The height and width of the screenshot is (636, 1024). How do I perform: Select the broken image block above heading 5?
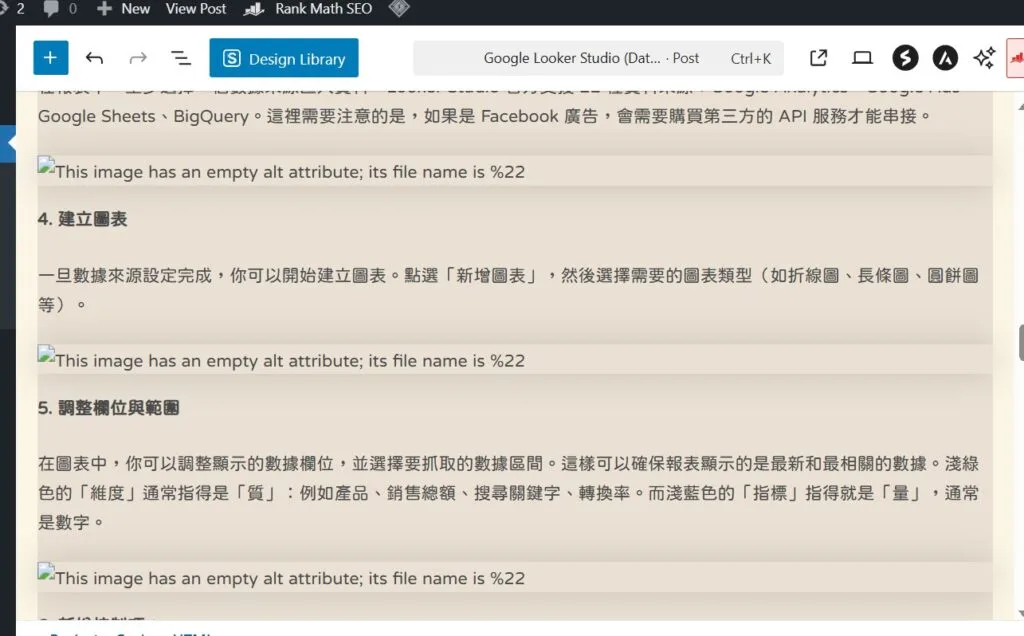pyautogui.click(x=515, y=360)
